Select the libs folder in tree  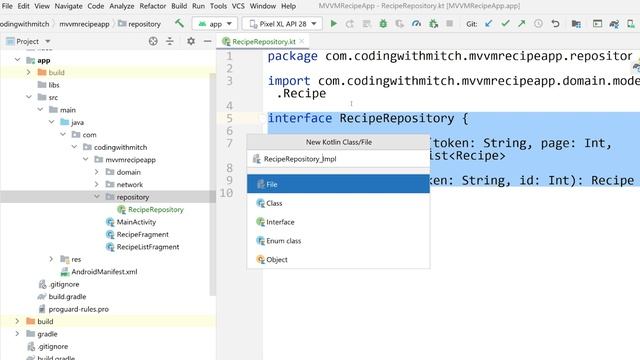click(53, 84)
